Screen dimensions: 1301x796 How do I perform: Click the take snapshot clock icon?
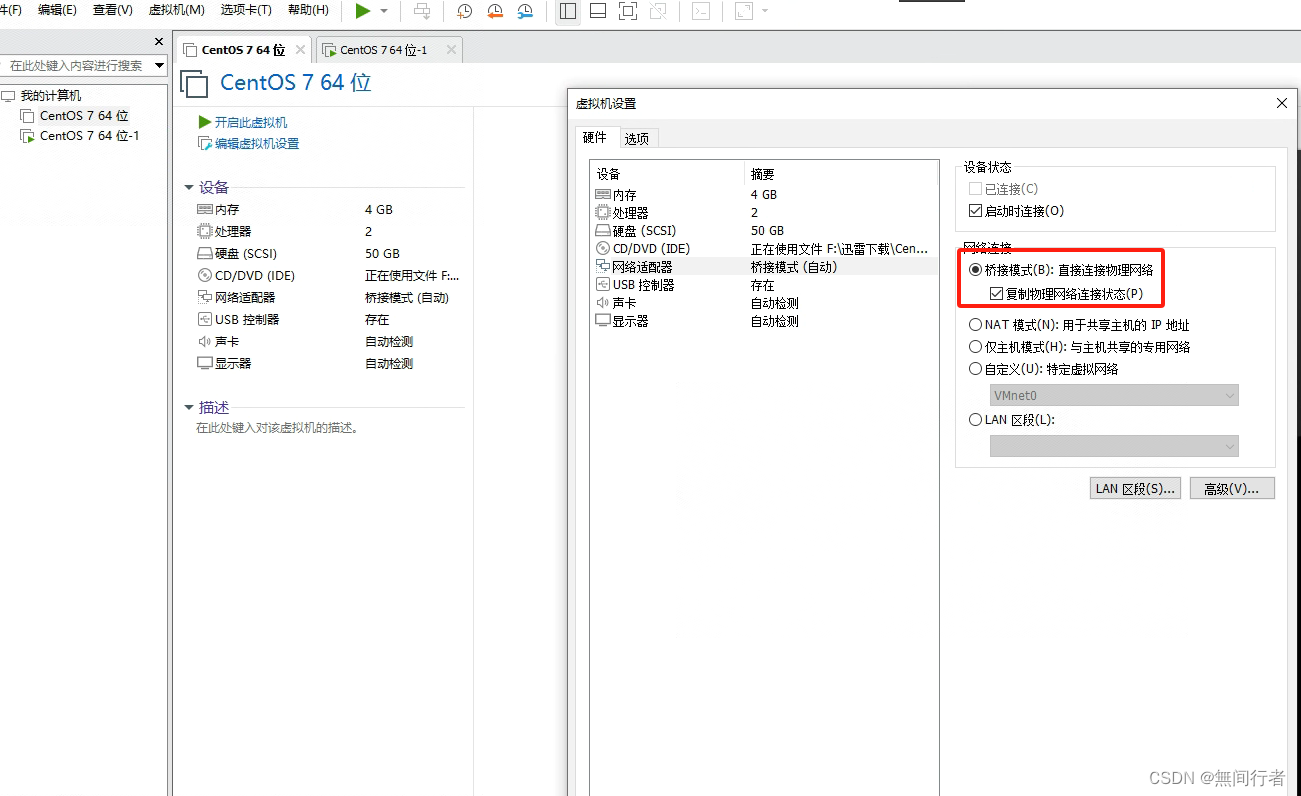point(465,11)
